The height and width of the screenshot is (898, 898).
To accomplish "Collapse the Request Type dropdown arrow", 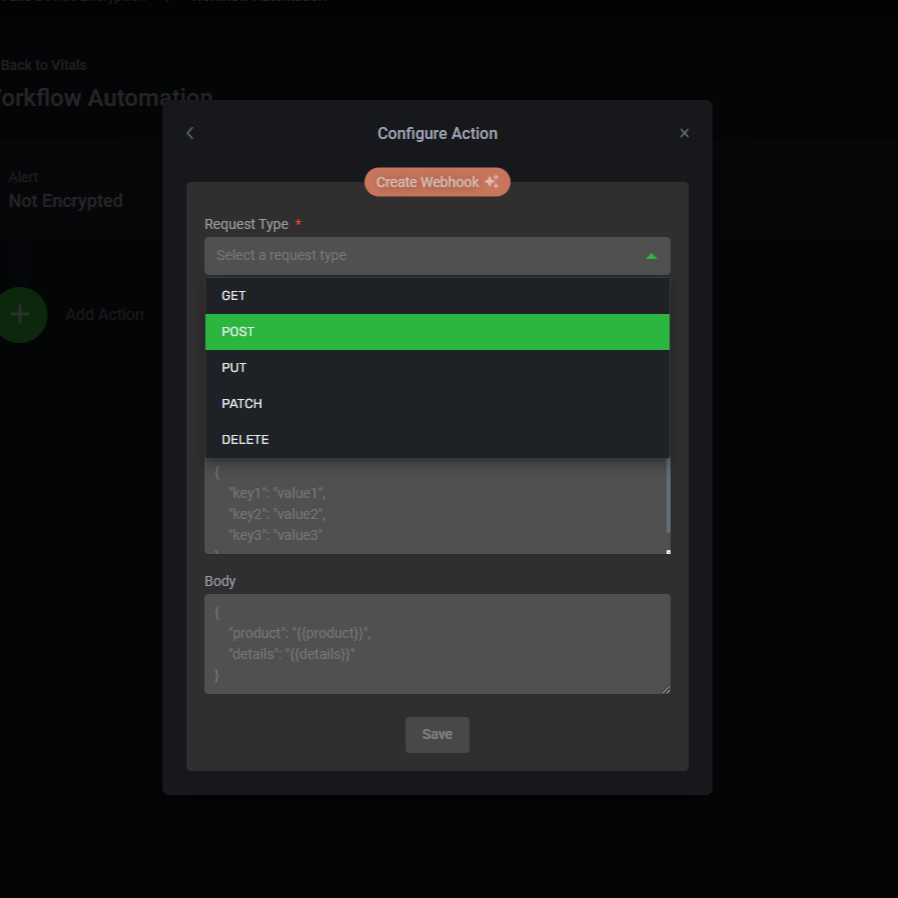I will (x=651, y=256).
